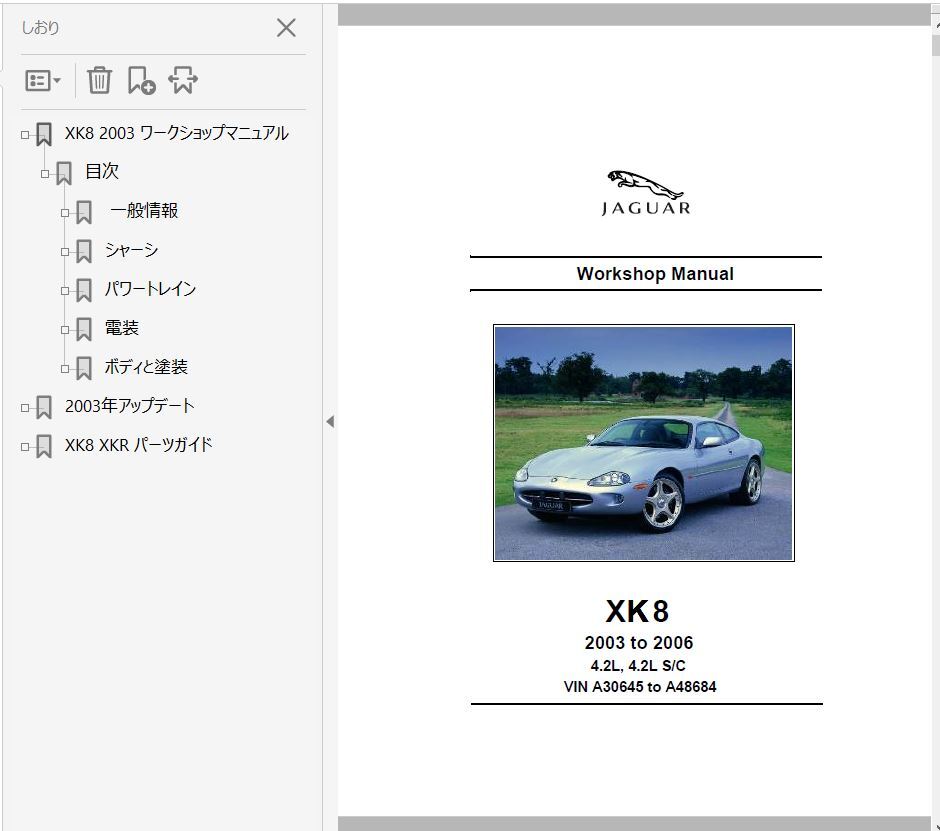Expand the パワートレイン tree node

click(x=65, y=291)
